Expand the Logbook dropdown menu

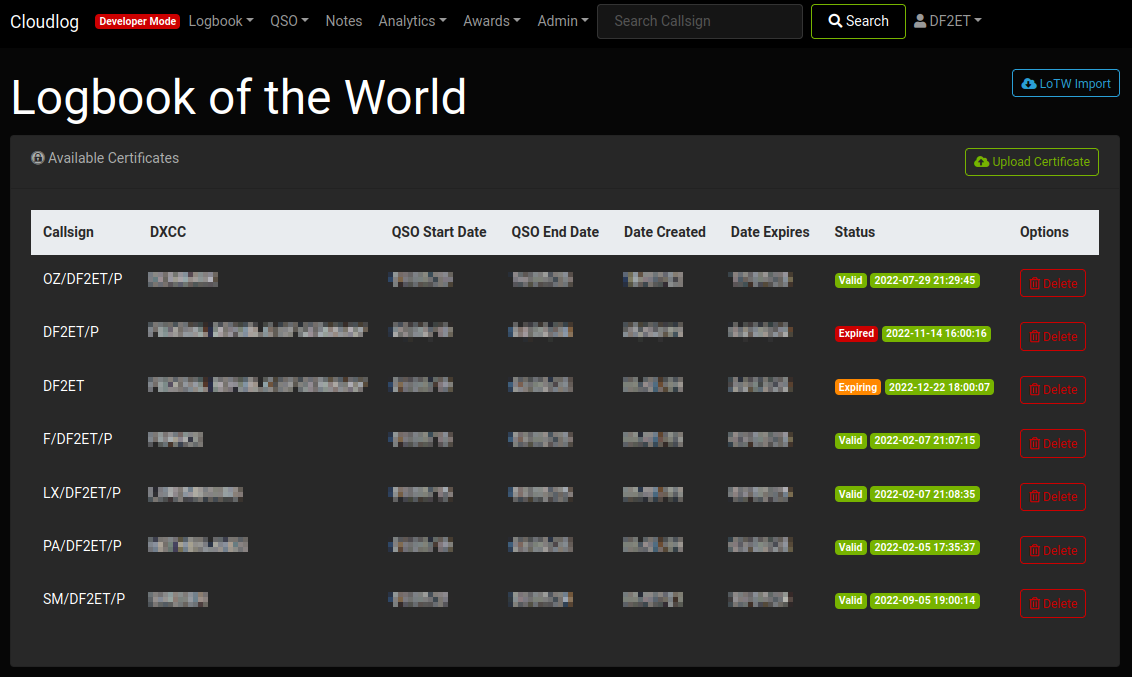point(221,21)
